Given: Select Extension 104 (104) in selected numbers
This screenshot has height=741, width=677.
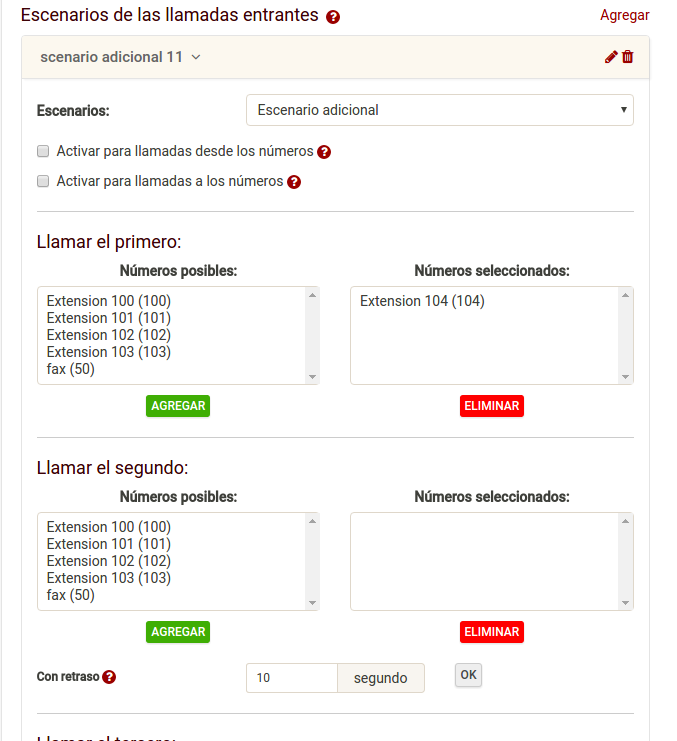Looking at the screenshot, I should [422, 301].
